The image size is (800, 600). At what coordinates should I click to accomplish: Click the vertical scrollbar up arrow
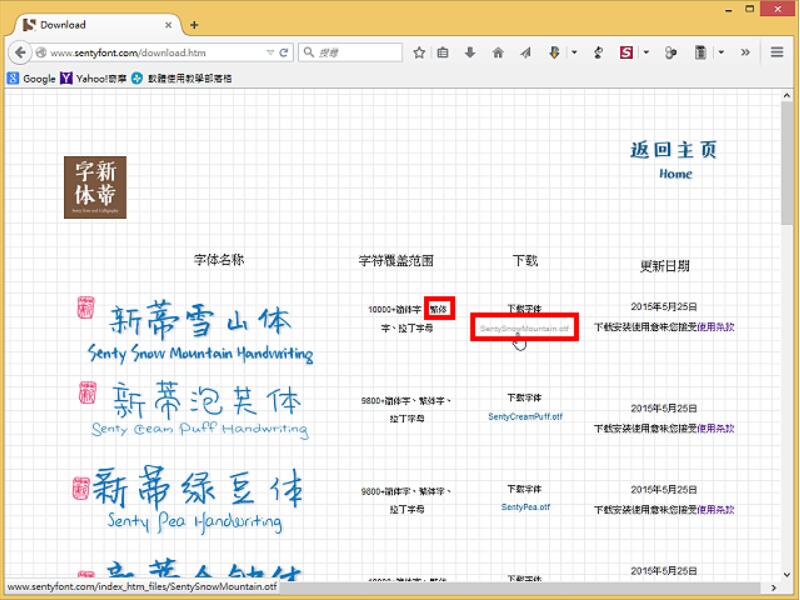pyautogui.click(x=787, y=95)
